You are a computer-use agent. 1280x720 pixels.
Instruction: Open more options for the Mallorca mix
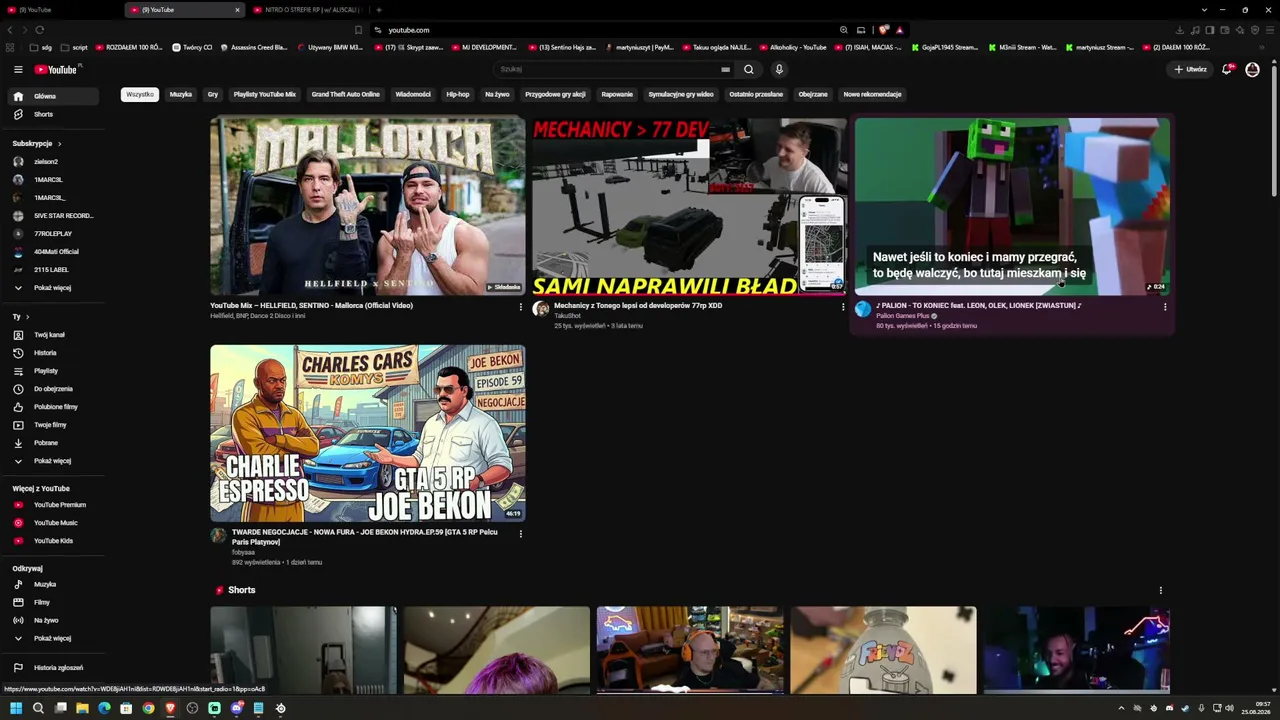520,307
